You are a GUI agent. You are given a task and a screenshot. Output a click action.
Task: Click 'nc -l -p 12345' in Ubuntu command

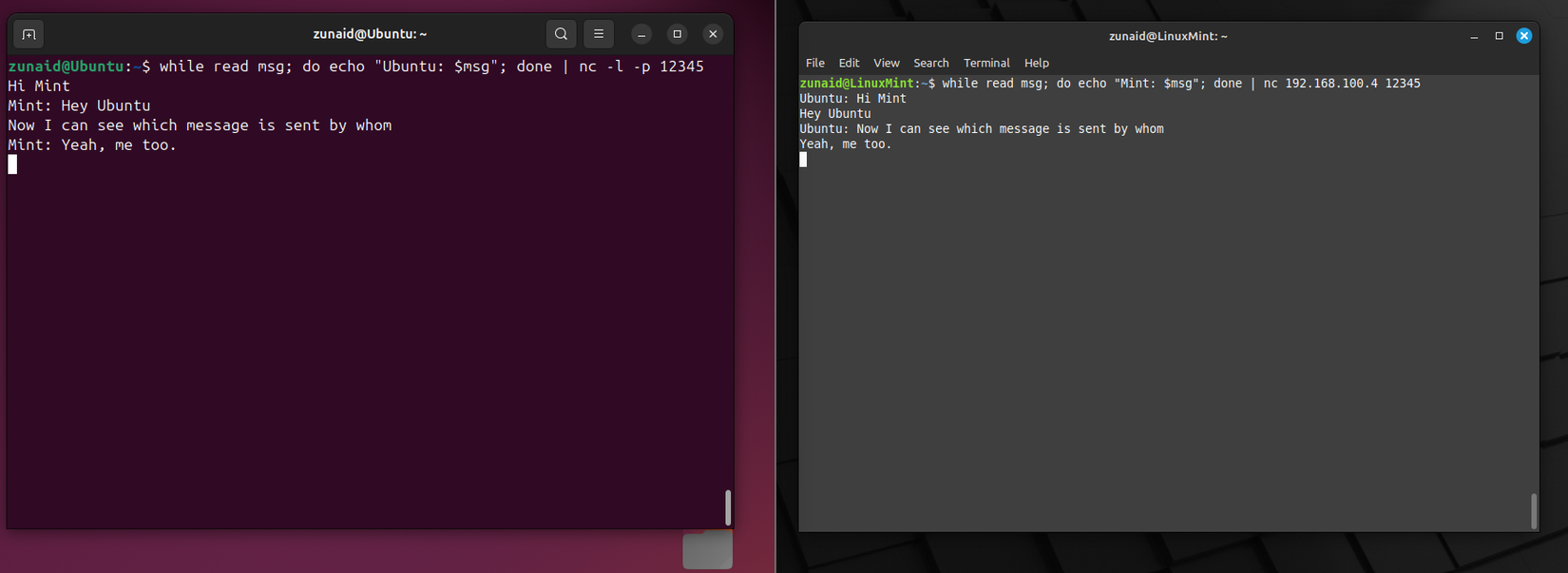pyautogui.click(x=641, y=67)
